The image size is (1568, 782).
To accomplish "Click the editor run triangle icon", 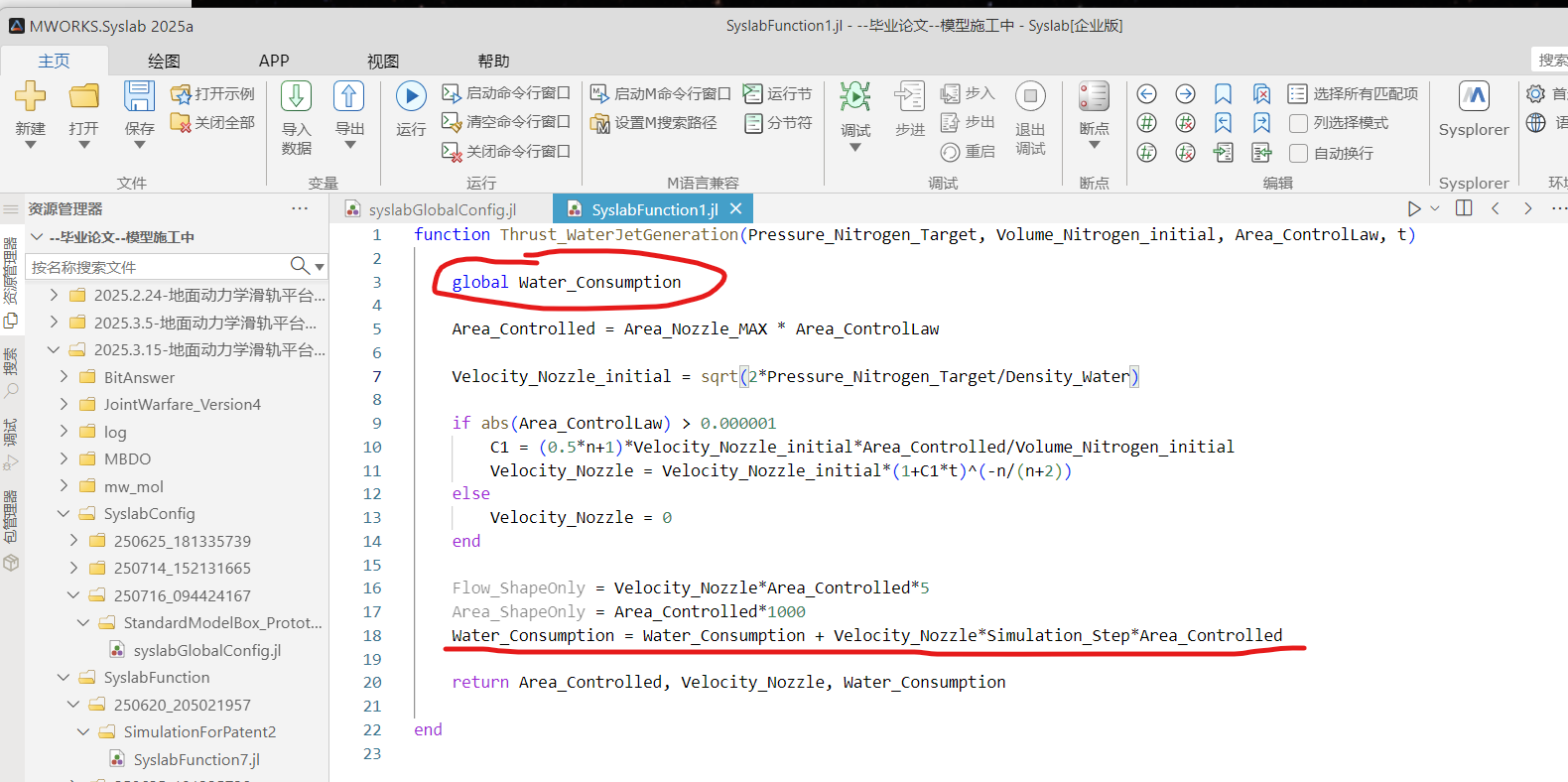I will (x=1414, y=208).
